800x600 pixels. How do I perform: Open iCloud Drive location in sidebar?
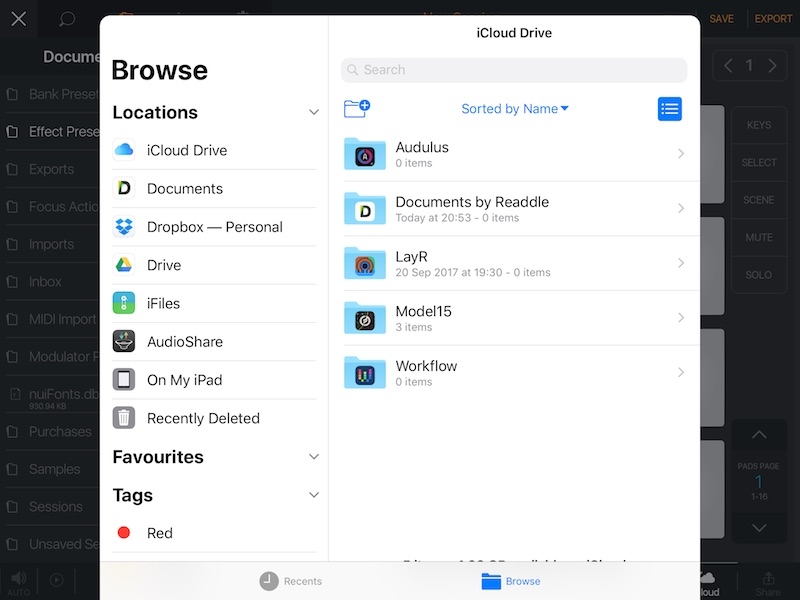click(x=214, y=150)
